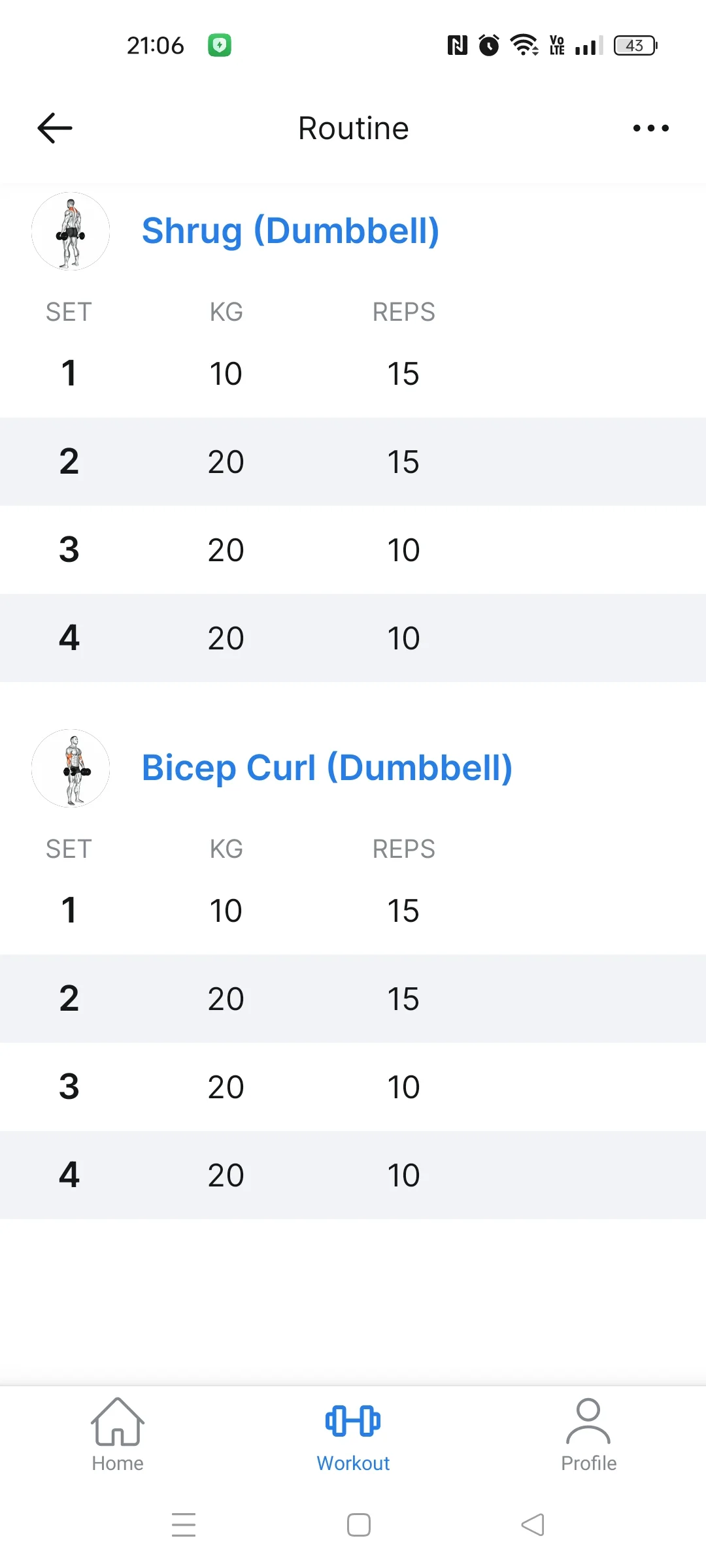Select Bicep Curl set 2 row
This screenshot has height=1568, width=706.
click(353, 998)
